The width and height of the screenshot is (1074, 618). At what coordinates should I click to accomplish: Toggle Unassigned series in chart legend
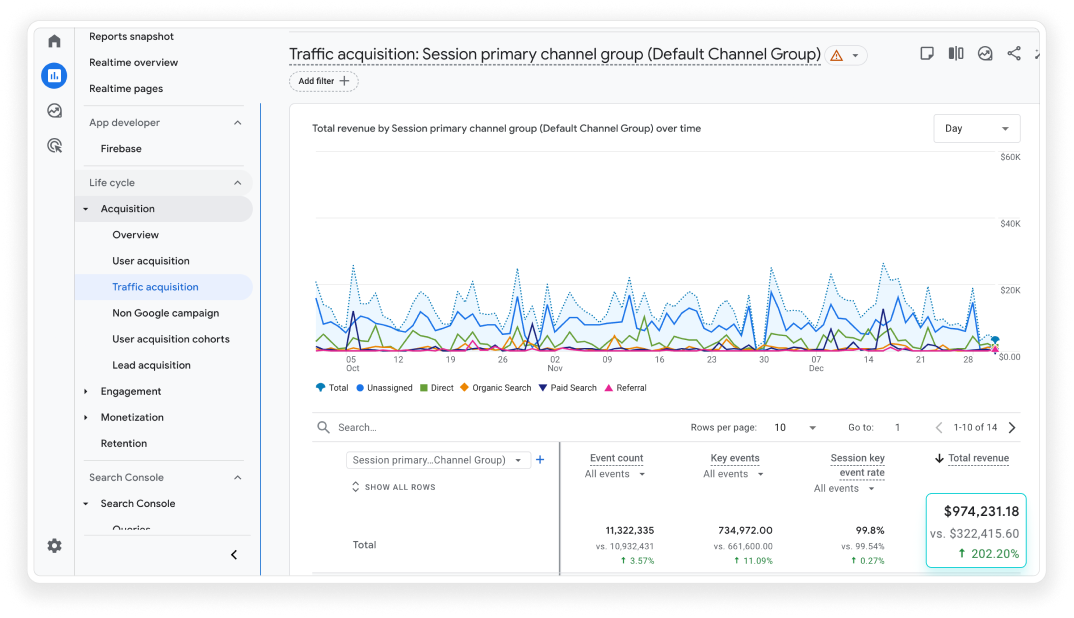tap(384, 388)
